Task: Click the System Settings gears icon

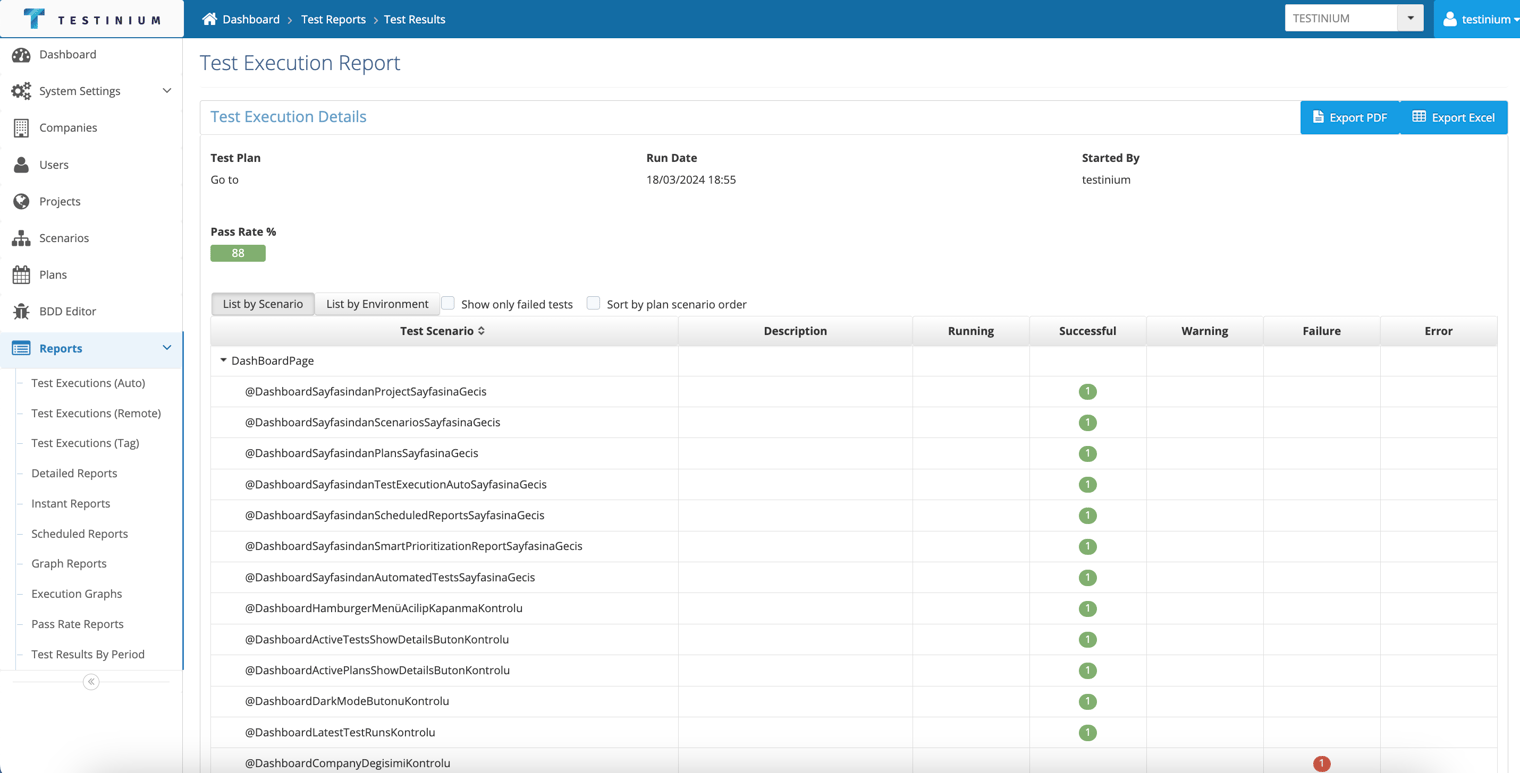Action: [x=21, y=91]
